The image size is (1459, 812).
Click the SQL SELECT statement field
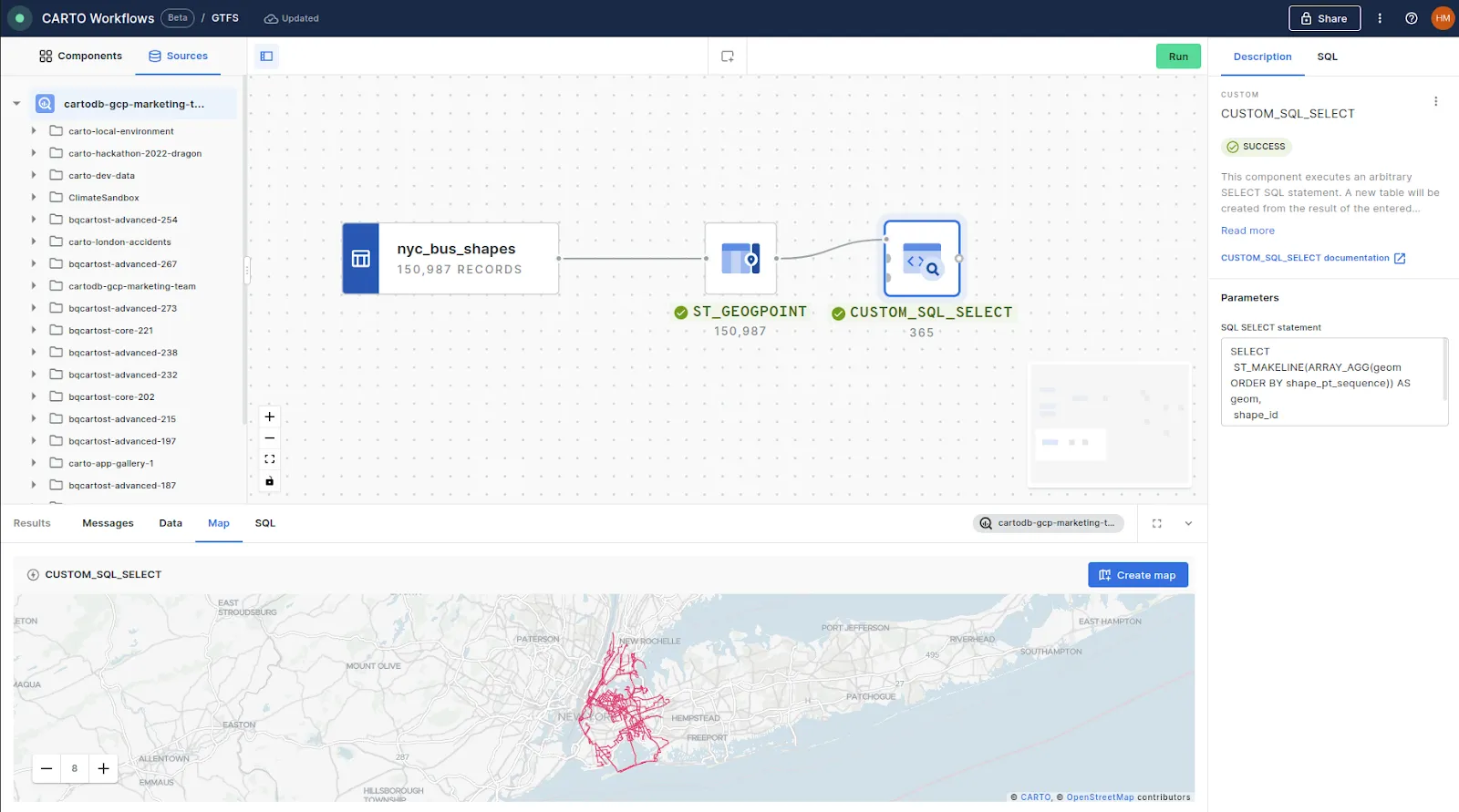click(x=1333, y=383)
